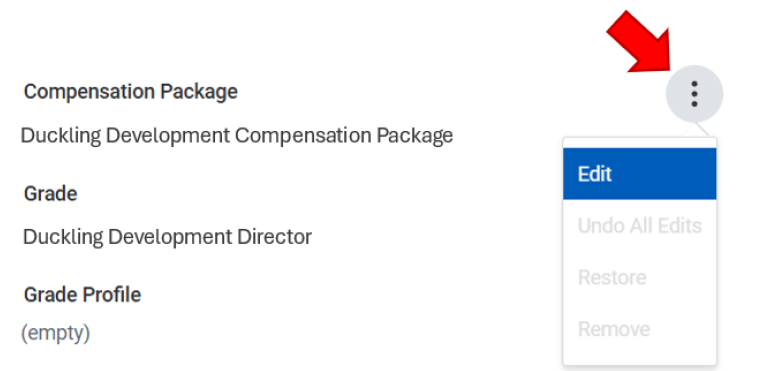Viewport: 772px width, 371px height.
Task: Click the dropdown menu's pointer caret
Action: pos(696,129)
